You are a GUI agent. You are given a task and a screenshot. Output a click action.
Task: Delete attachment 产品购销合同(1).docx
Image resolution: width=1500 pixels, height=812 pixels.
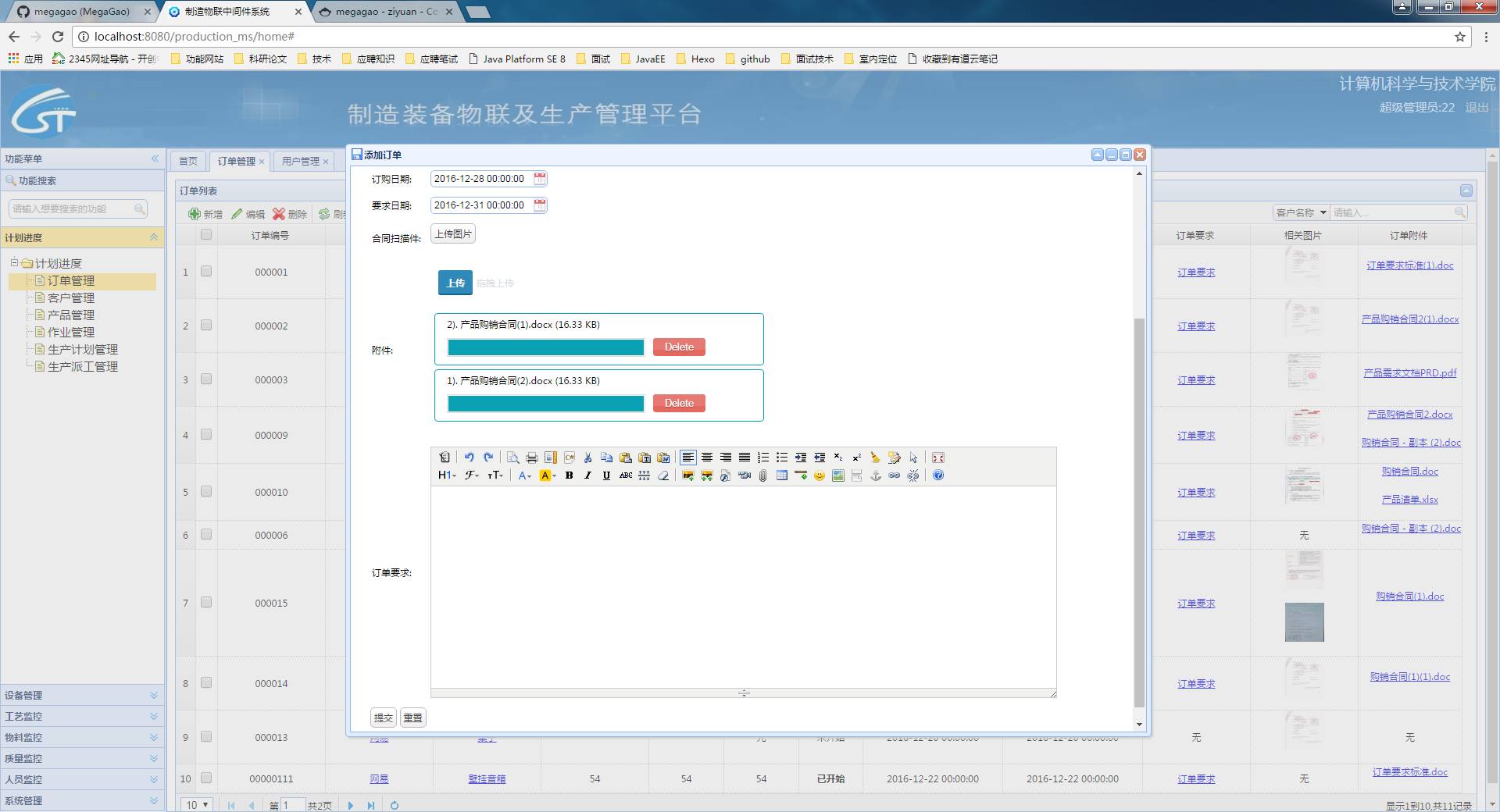[679, 347]
